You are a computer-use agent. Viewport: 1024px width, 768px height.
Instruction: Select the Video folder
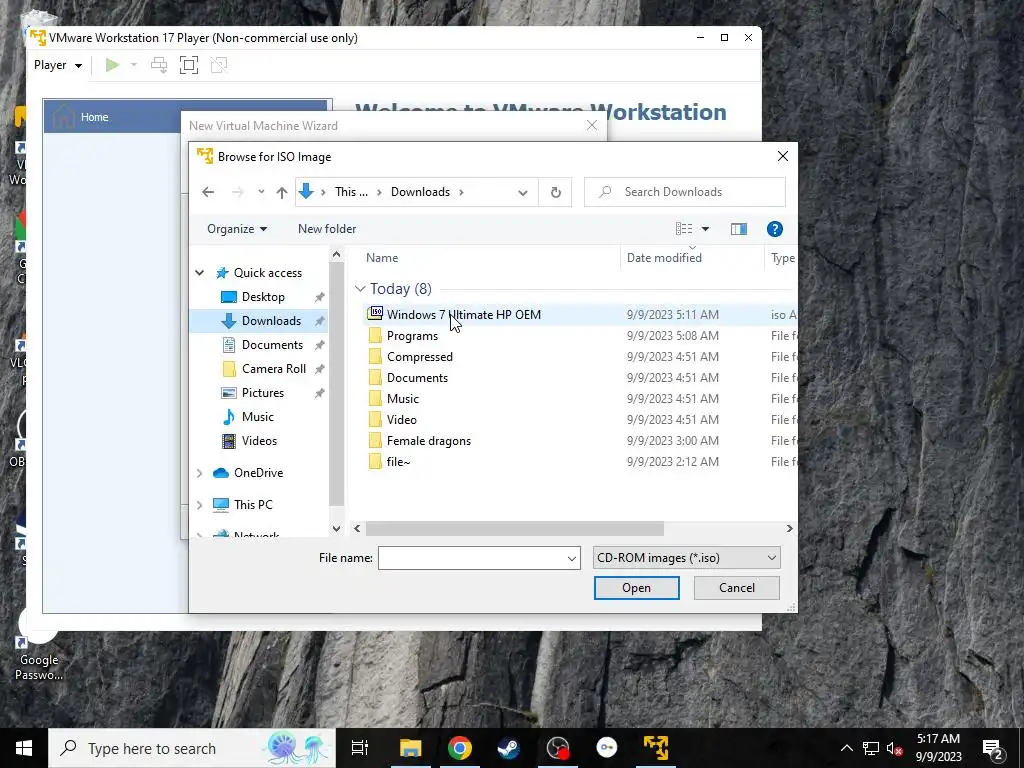pos(401,419)
